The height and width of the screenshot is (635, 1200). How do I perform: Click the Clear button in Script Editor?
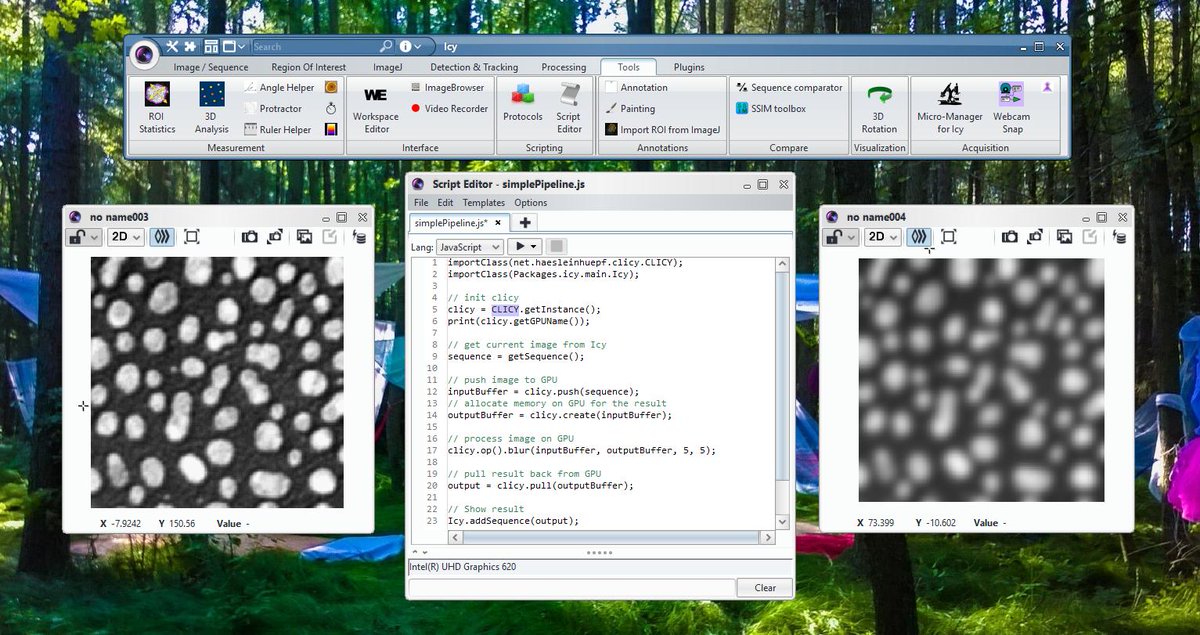point(765,588)
